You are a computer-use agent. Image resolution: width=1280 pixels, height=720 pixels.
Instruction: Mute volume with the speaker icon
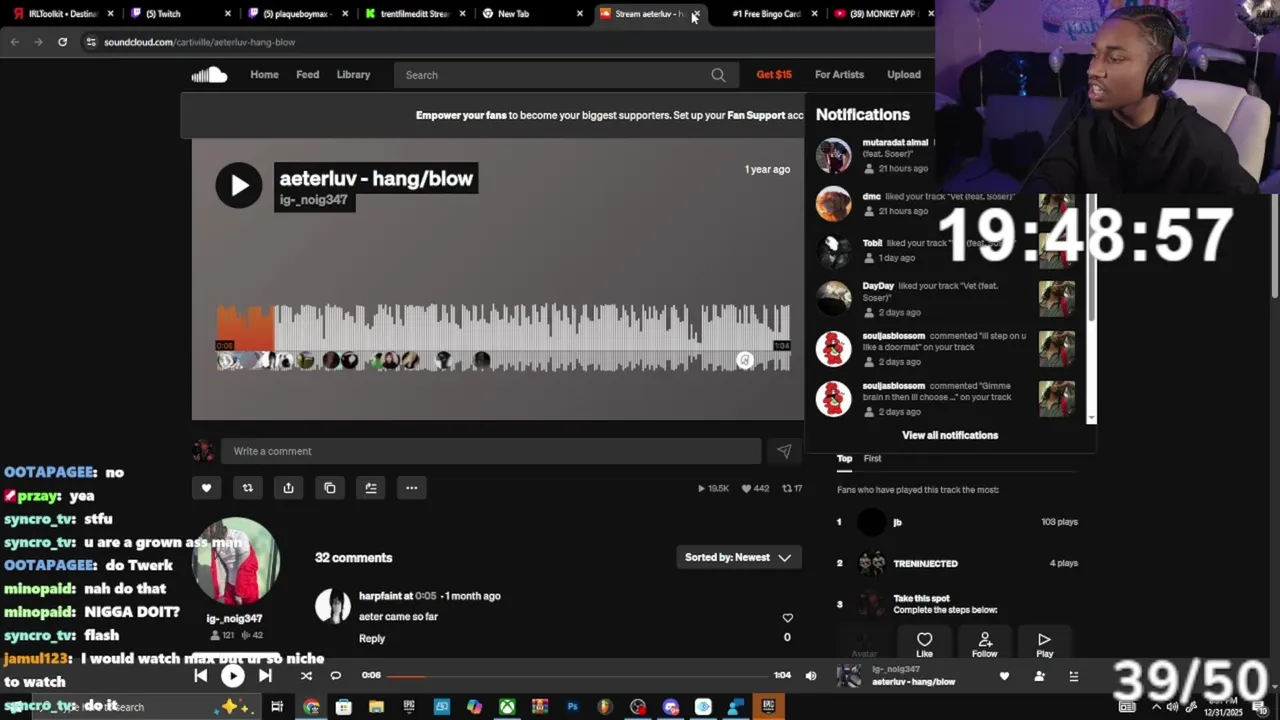click(x=811, y=675)
